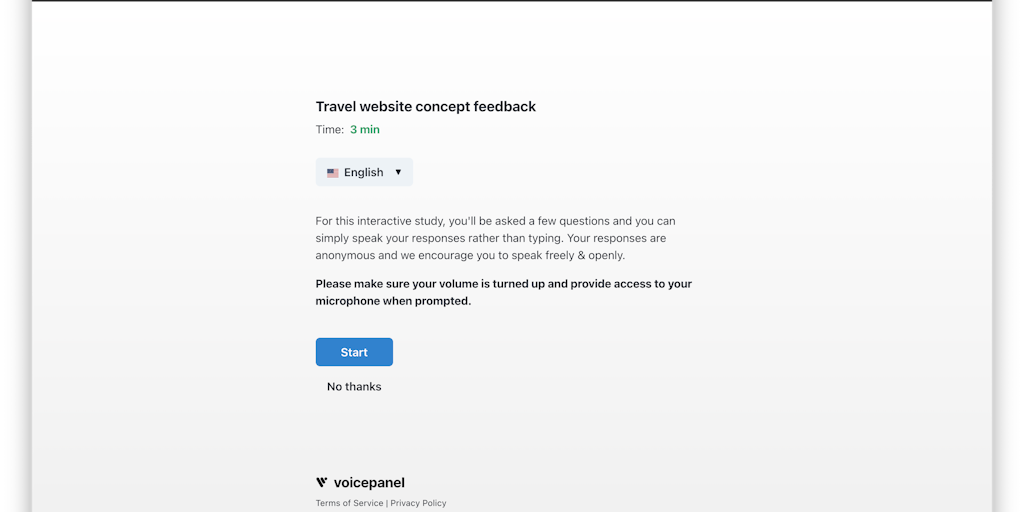Click the bold 'microphone when prompted' text
This screenshot has width=1024, height=512.
pyautogui.click(x=393, y=301)
